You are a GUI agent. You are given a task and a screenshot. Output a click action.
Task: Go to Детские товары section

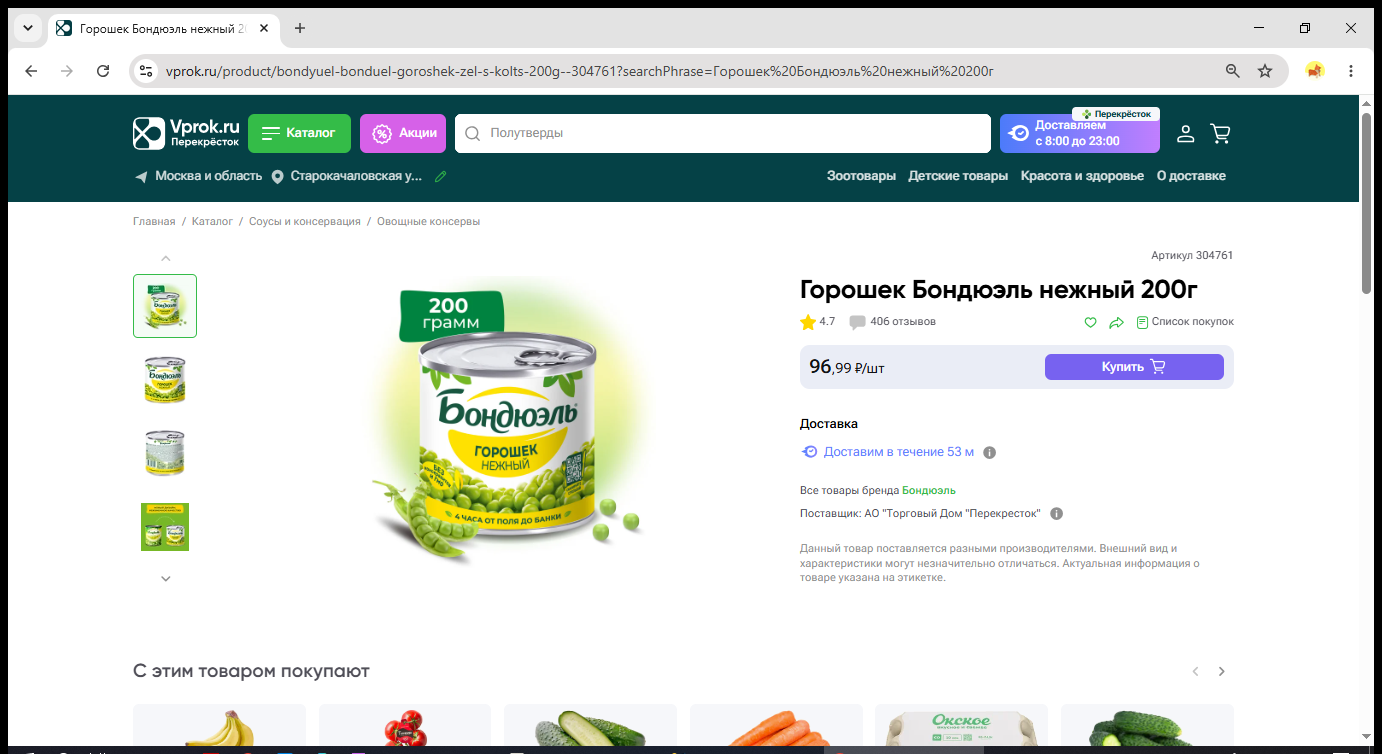[x=958, y=176]
